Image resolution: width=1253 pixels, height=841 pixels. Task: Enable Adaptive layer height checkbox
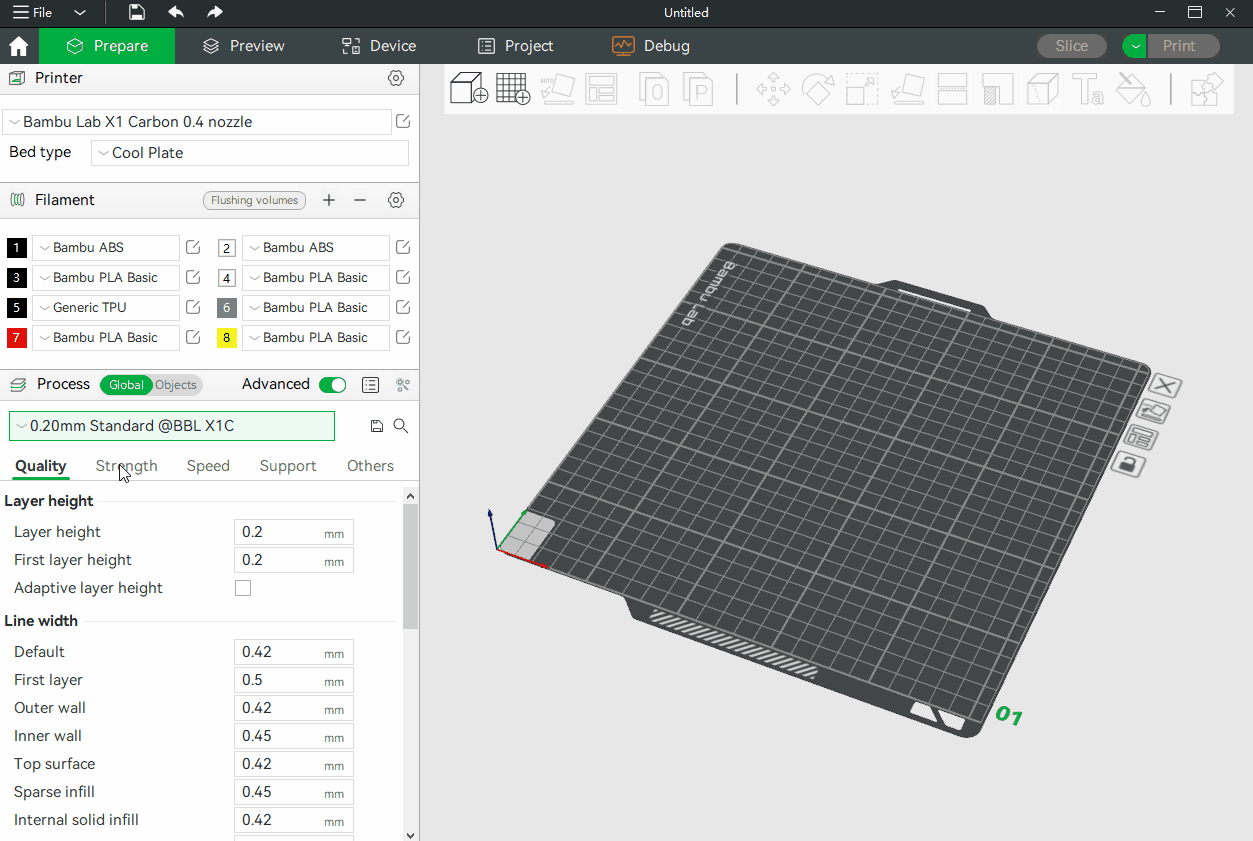[x=243, y=588]
